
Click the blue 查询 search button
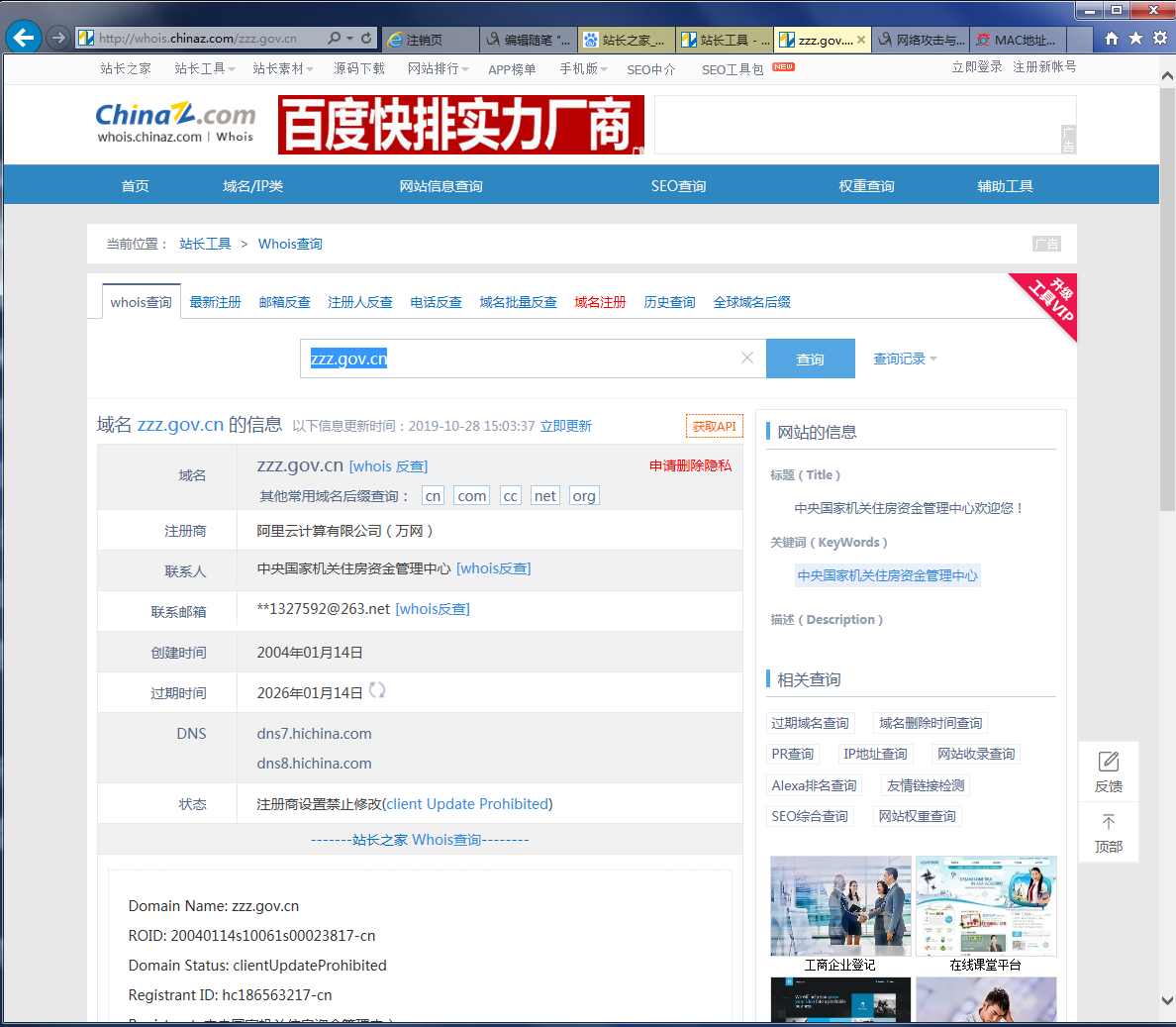810,359
